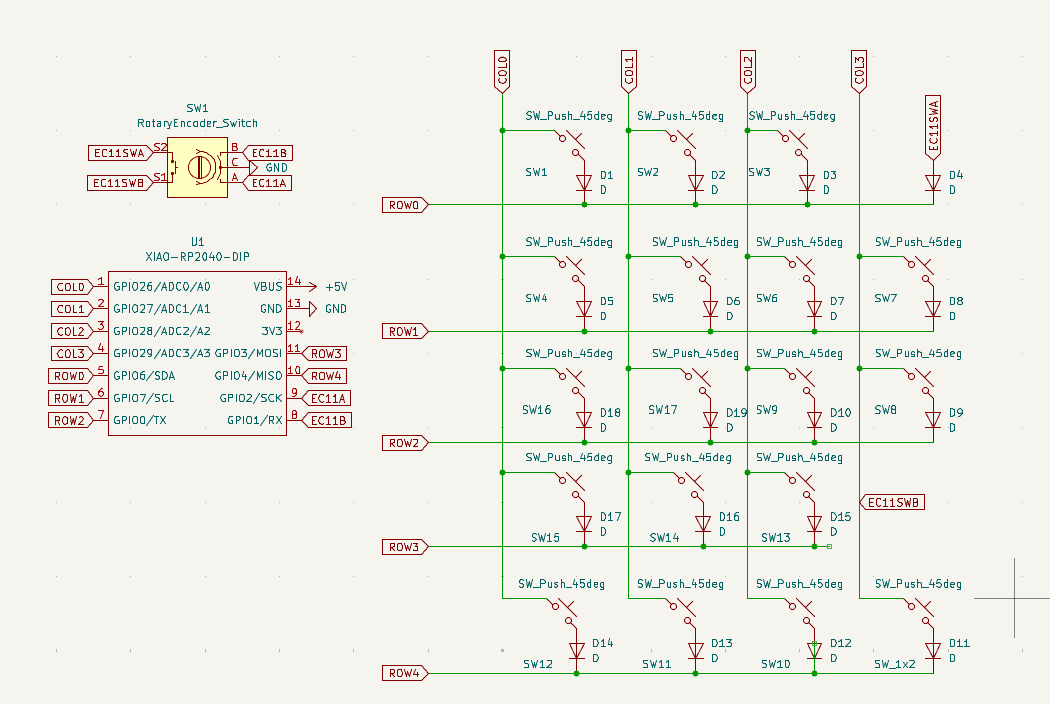
Task: Select diode D1 symbol
Action: 585,183
